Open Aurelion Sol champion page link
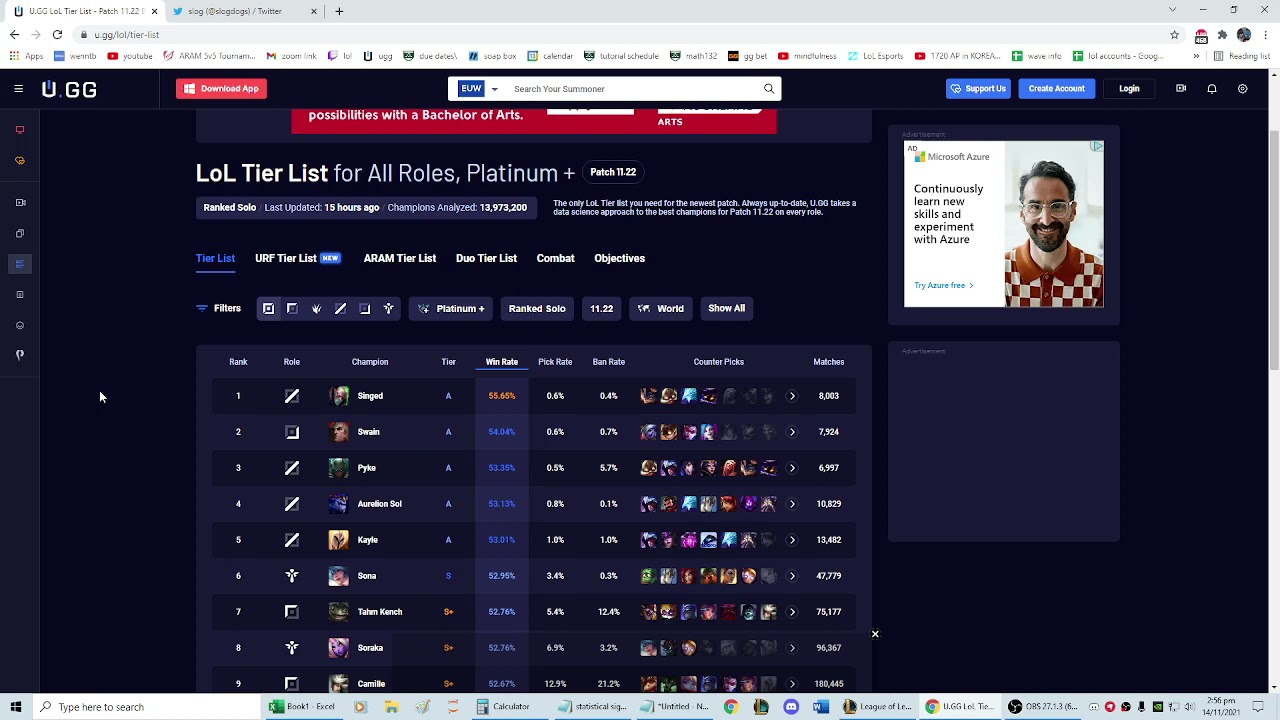Image resolution: width=1280 pixels, height=720 pixels. click(x=379, y=504)
